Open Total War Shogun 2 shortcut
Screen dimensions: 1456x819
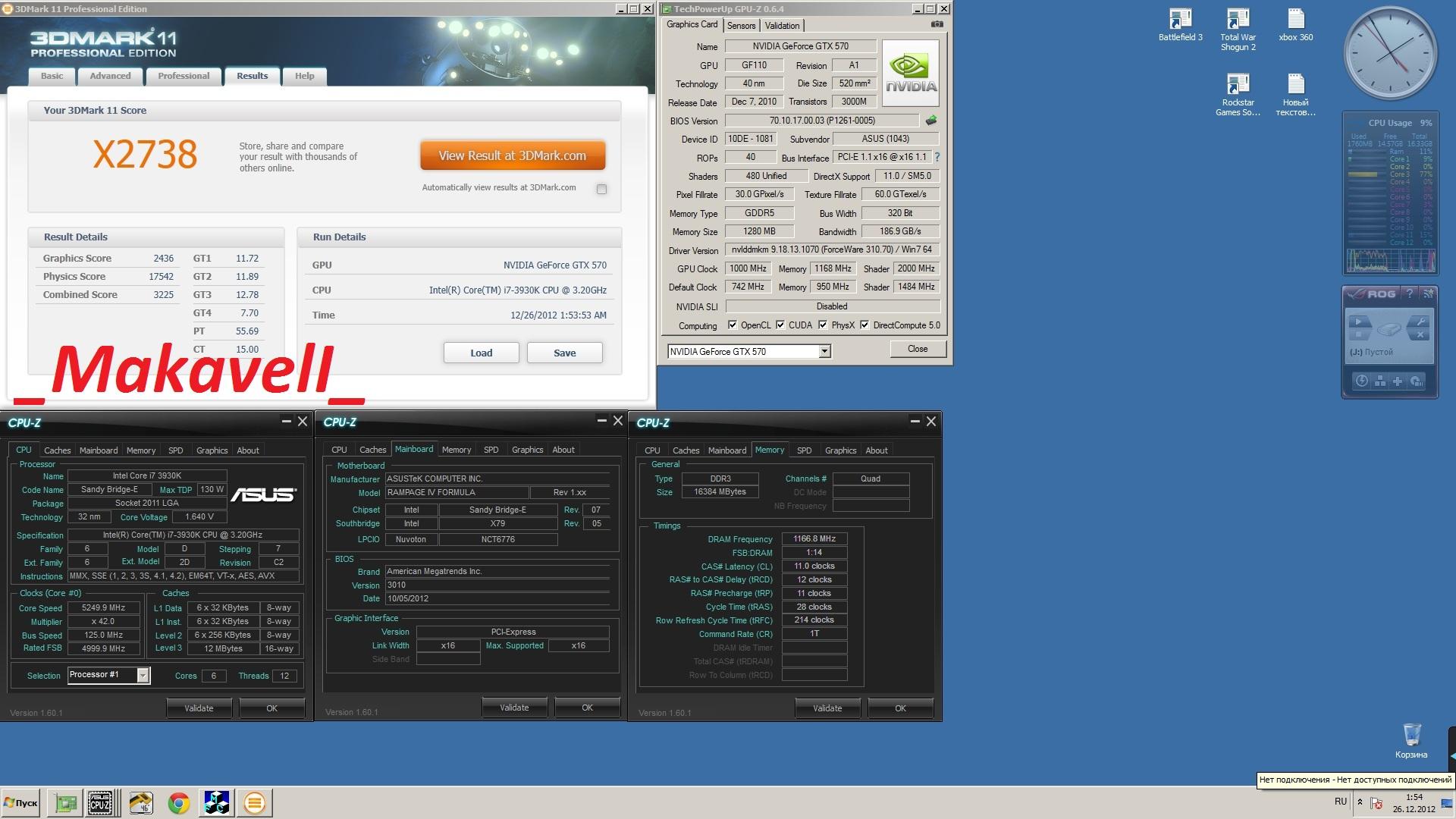[1238, 30]
